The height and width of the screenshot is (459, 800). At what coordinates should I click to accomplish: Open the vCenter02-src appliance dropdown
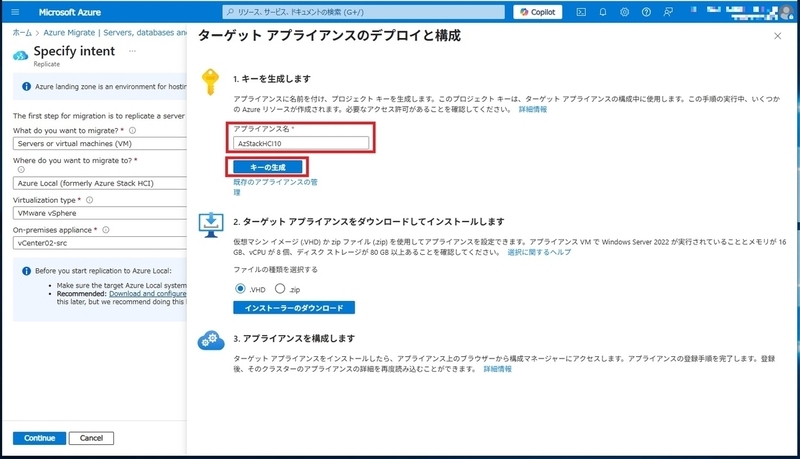tap(99, 243)
